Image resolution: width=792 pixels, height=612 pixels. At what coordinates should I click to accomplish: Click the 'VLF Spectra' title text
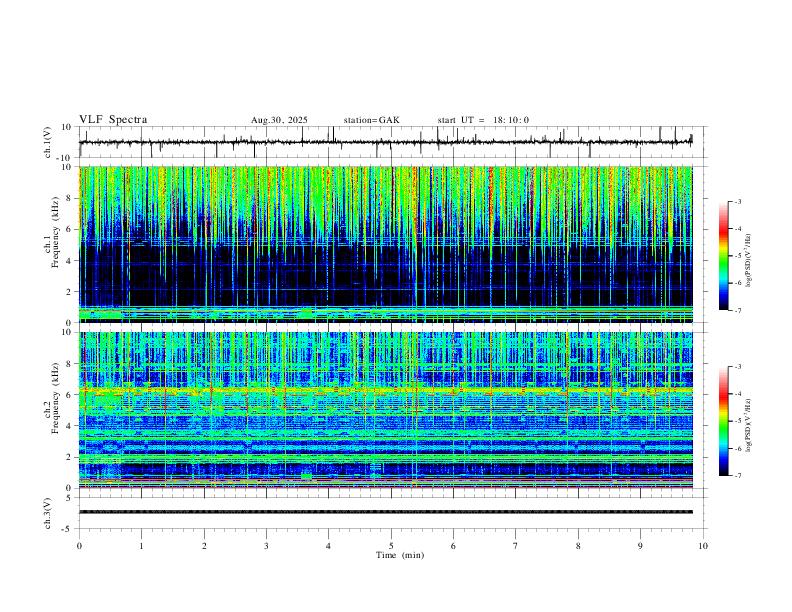click(113, 120)
